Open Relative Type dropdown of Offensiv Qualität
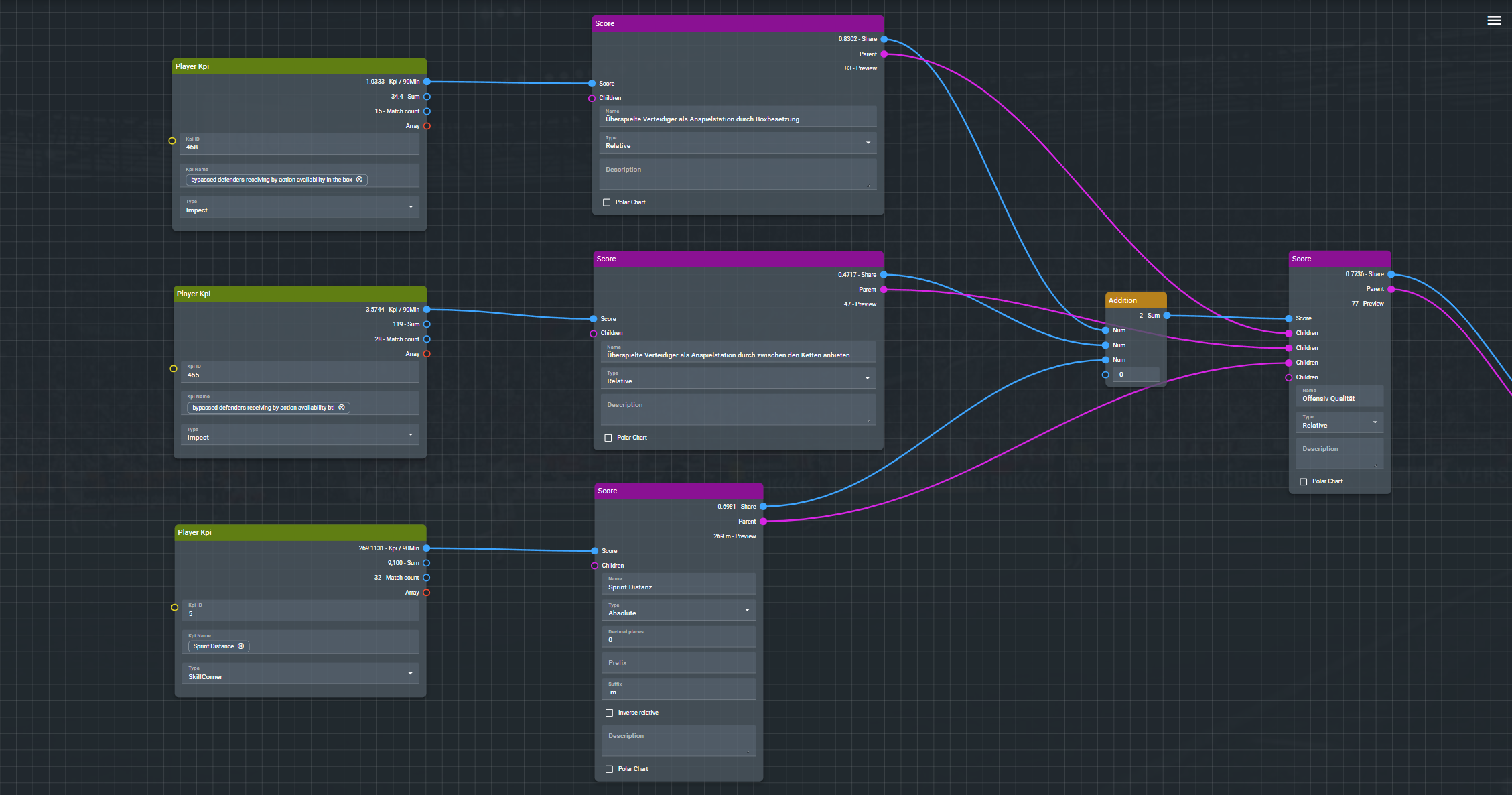The height and width of the screenshot is (795, 1512). (x=1339, y=422)
